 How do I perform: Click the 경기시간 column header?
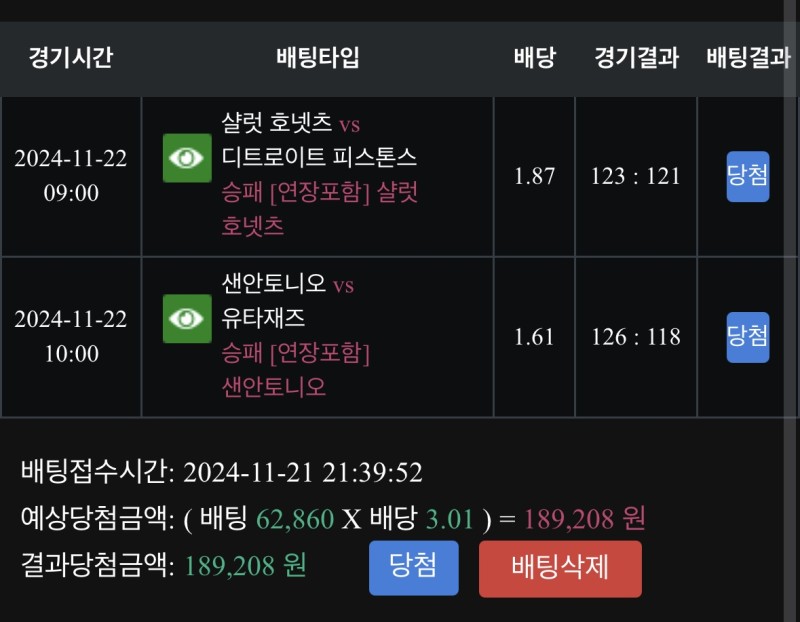pos(70,58)
